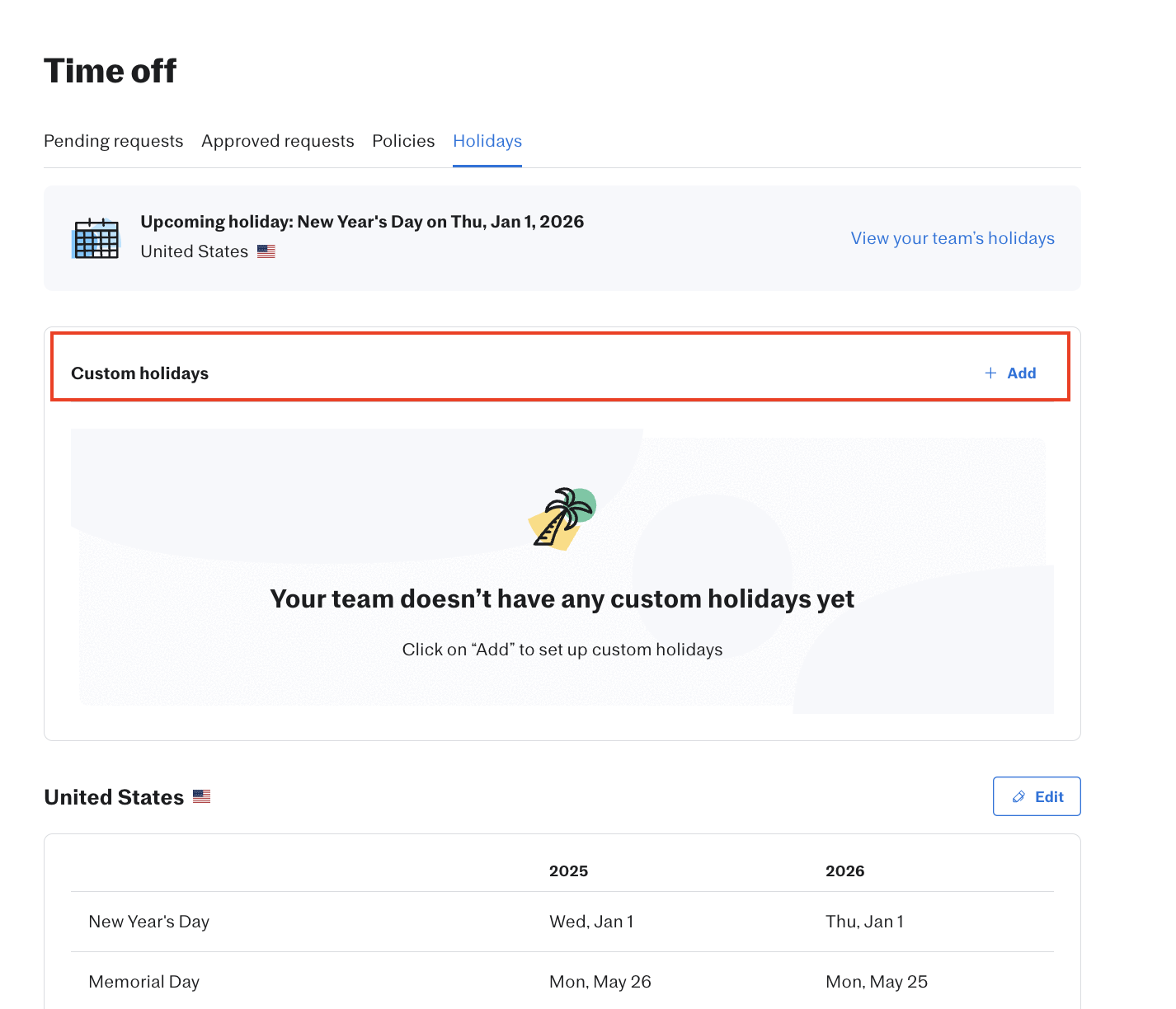Click the 2026 column header
1176x1009 pixels.
tap(844, 871)
